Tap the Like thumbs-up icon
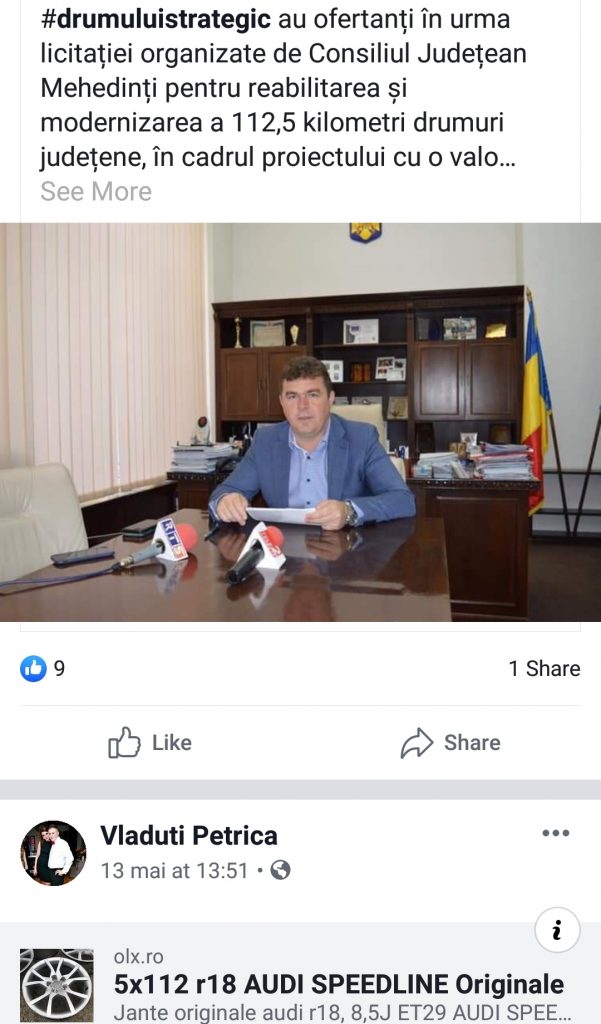This screenshot has height=1024, width=601. click(124, 743)
